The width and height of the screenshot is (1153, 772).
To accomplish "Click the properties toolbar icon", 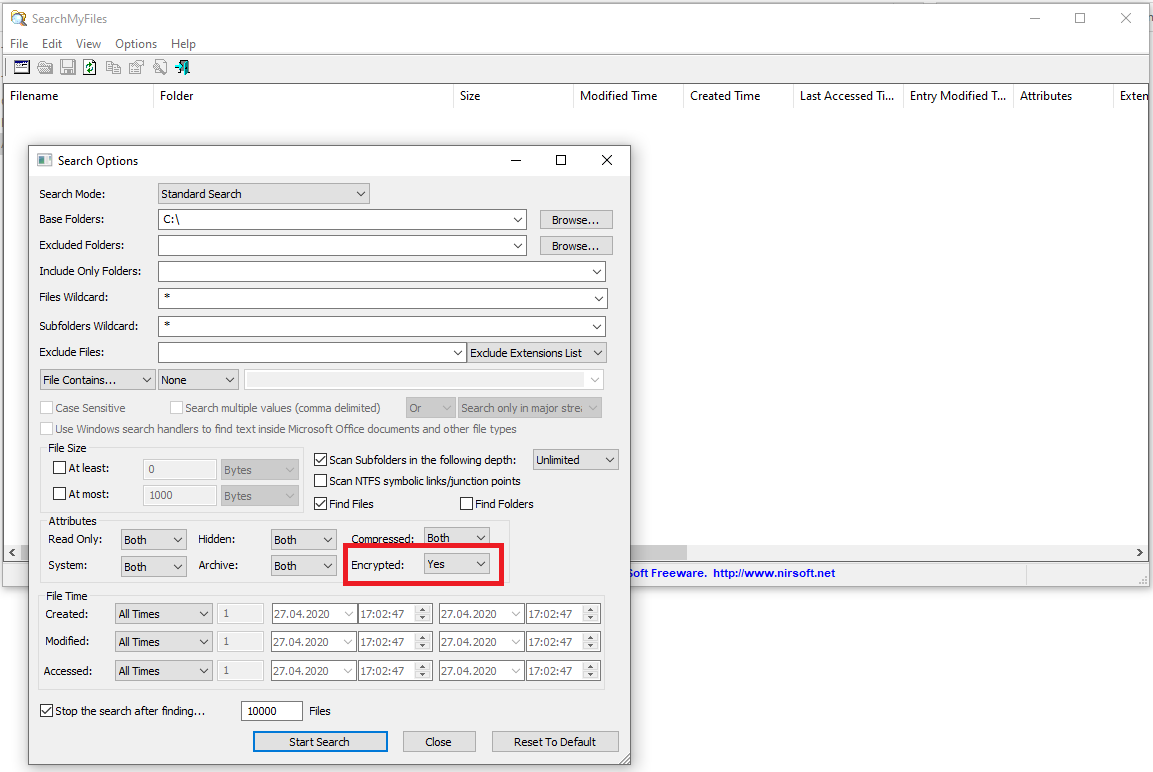I will [x=136, y=67].
